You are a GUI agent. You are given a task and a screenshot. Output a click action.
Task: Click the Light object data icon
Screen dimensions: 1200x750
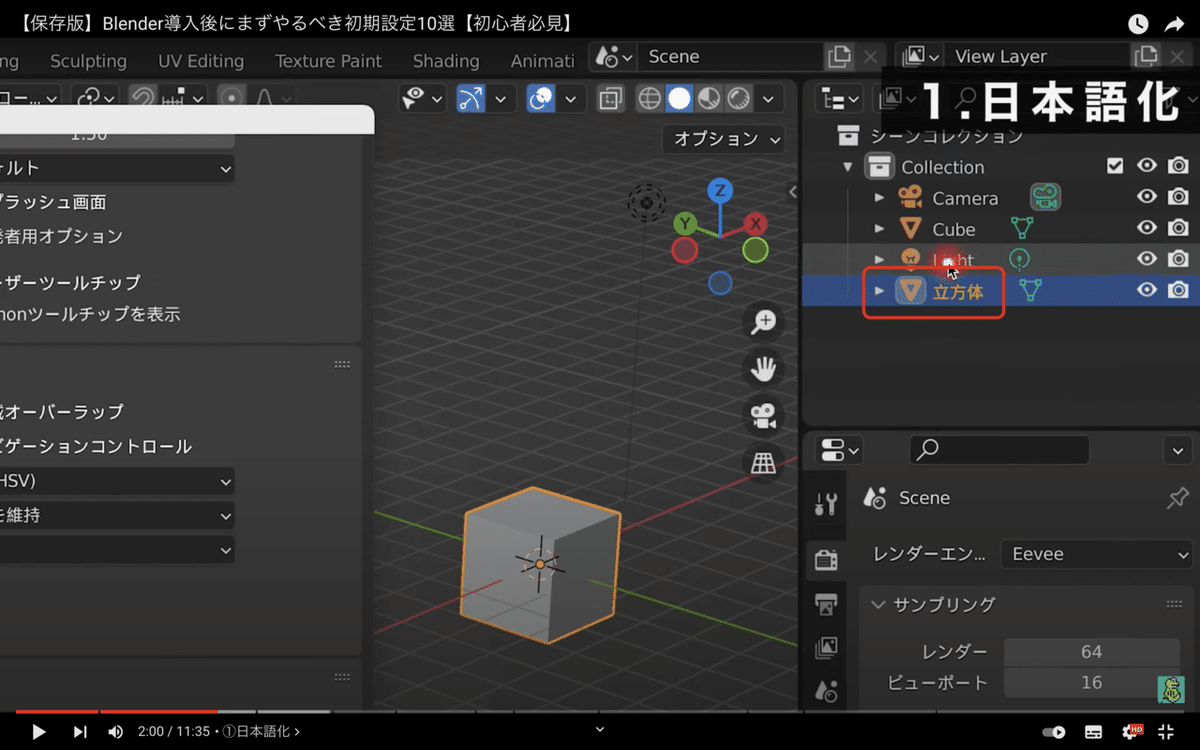click(1018, 260)
